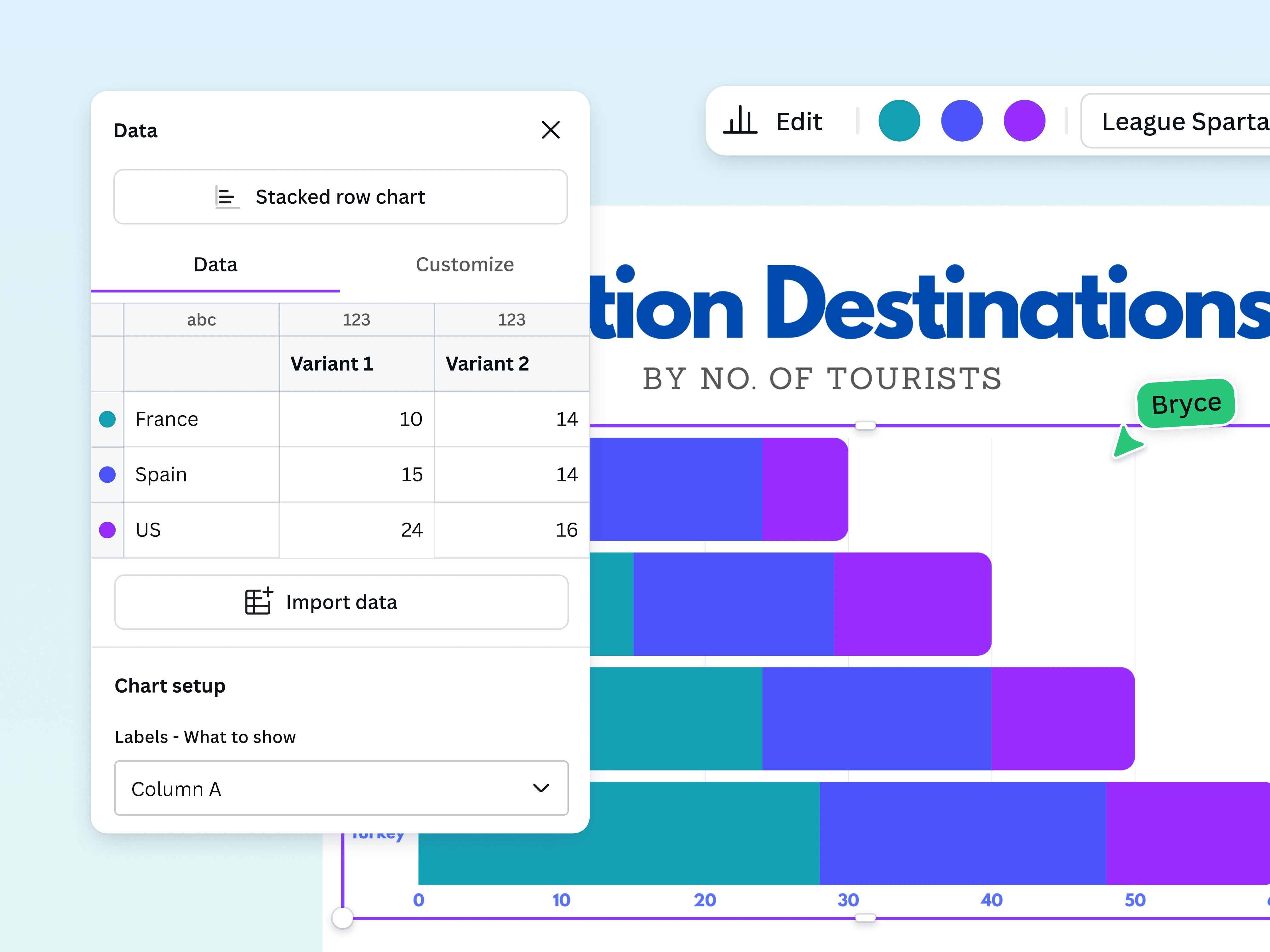Screen dimensions: 1270x952
Task: Click the blue series dot beside Spain
Action: pyautogui.click(x=107, y=474)
